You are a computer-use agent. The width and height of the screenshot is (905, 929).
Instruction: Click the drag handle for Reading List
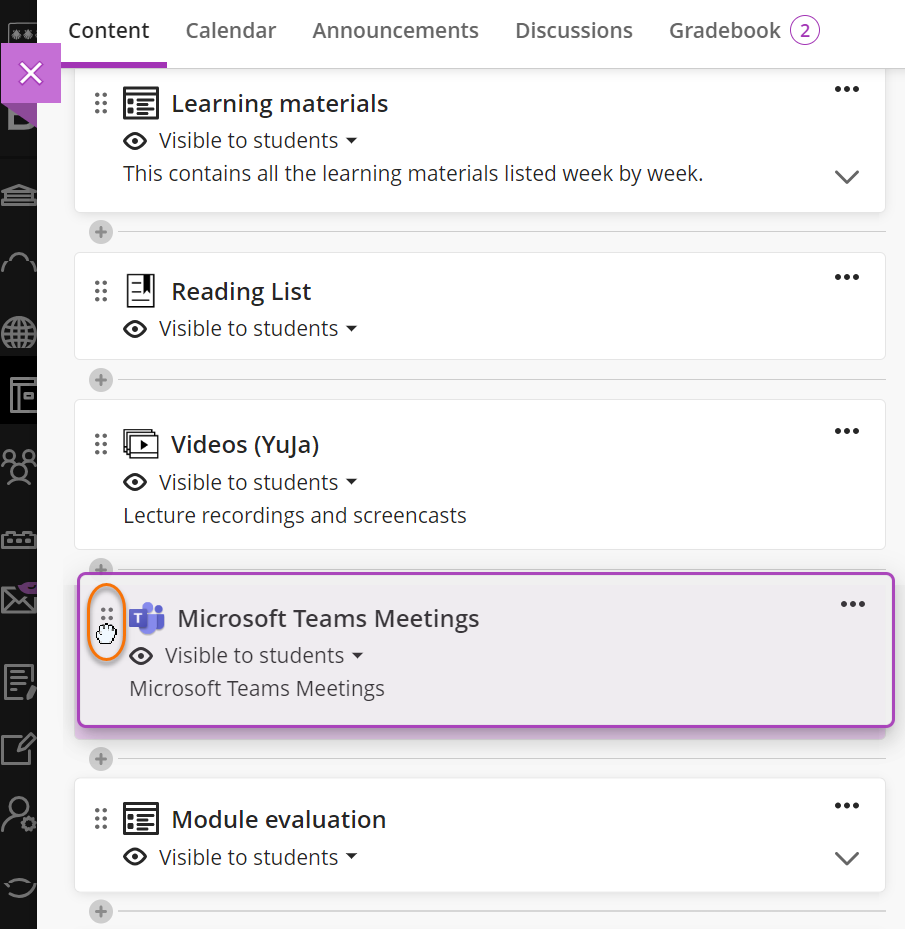(x=101, y=291)
